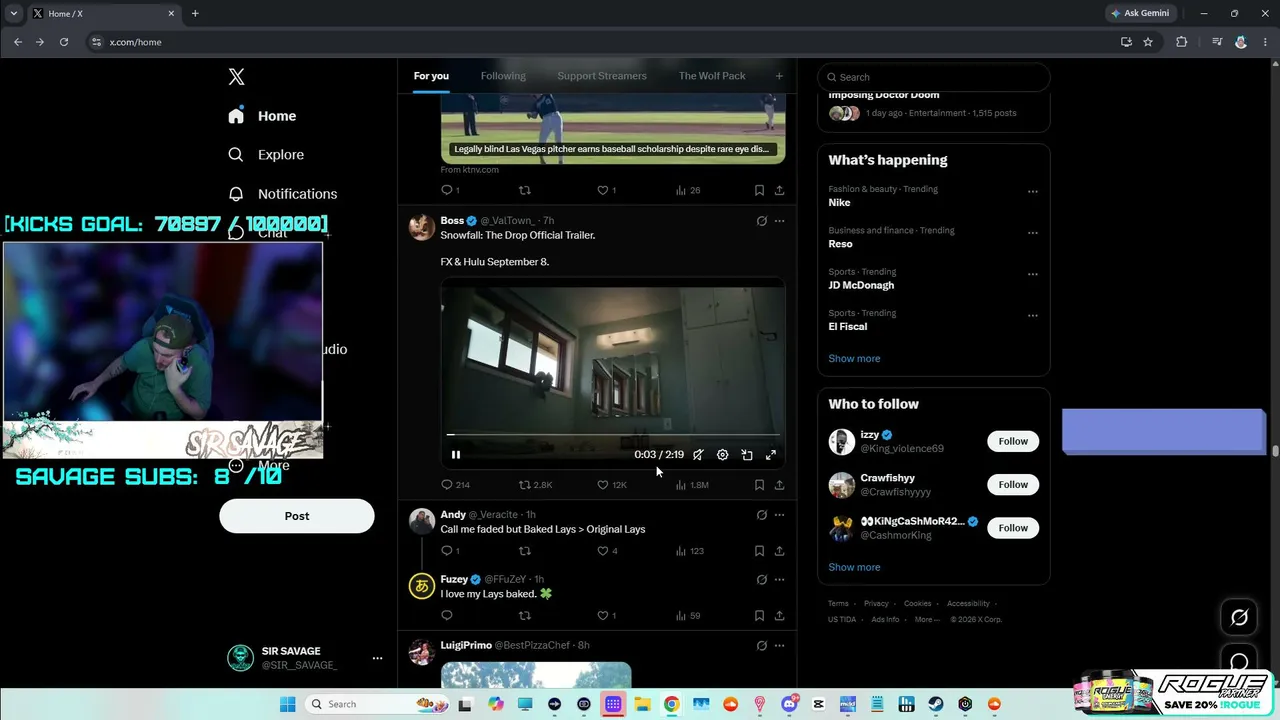Ask Grok about Boss's post
The image size is (1280, 720).
pos(761,221)
